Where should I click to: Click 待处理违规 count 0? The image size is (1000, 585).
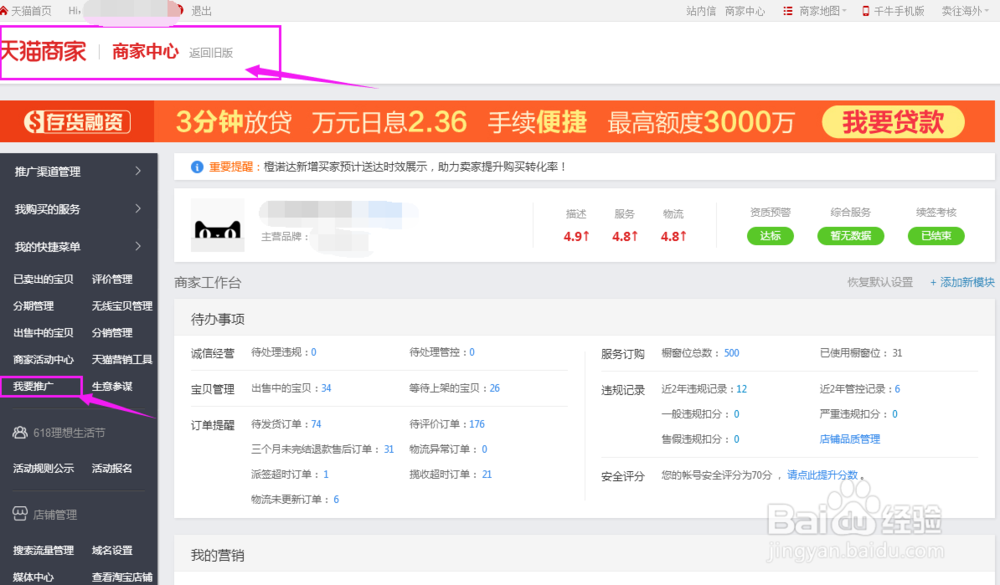pyautogui.click(x=314, y=353)
